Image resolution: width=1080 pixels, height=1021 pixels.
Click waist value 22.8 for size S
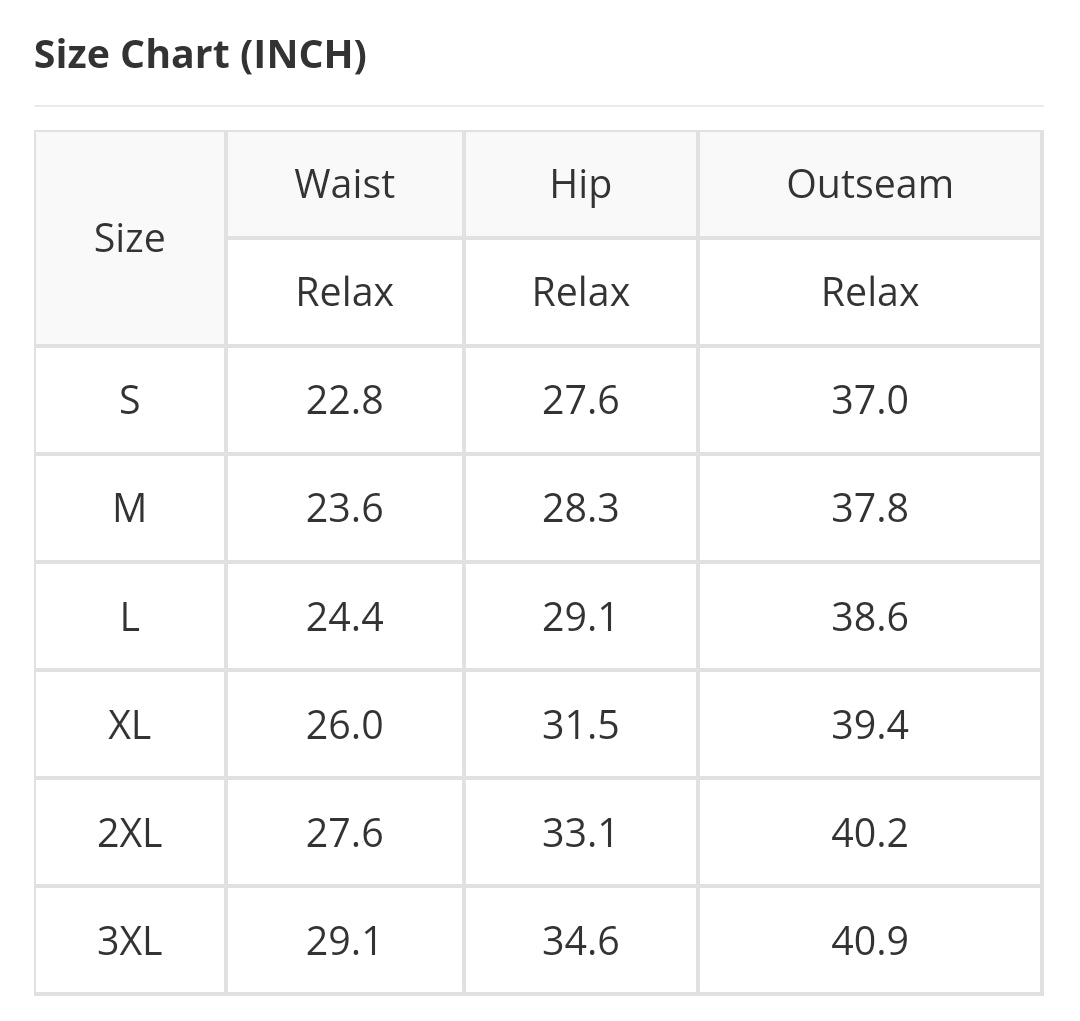click(345, 400)
